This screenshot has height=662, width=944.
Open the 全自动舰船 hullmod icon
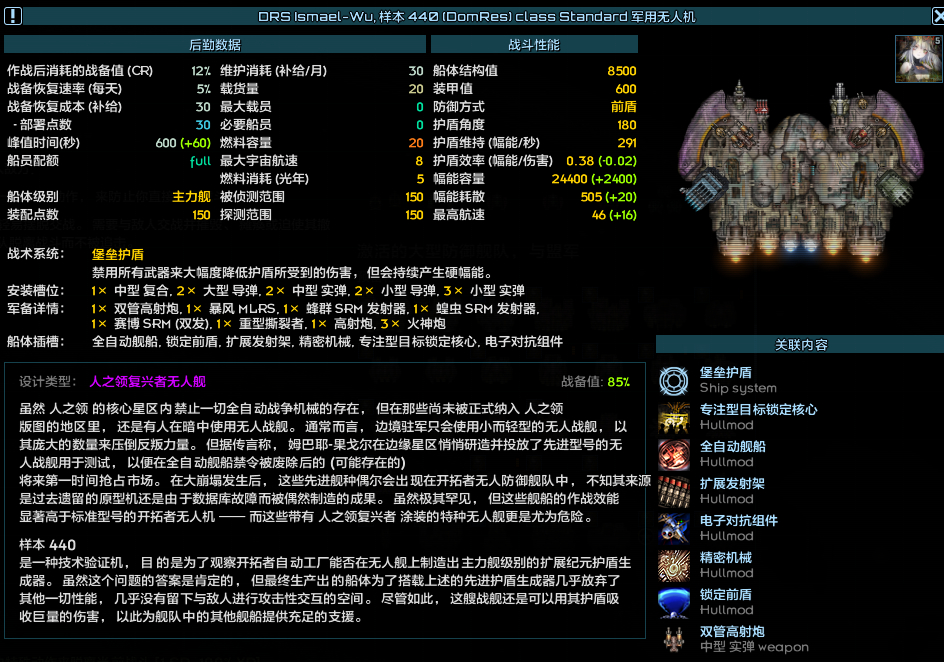(675, 454)
